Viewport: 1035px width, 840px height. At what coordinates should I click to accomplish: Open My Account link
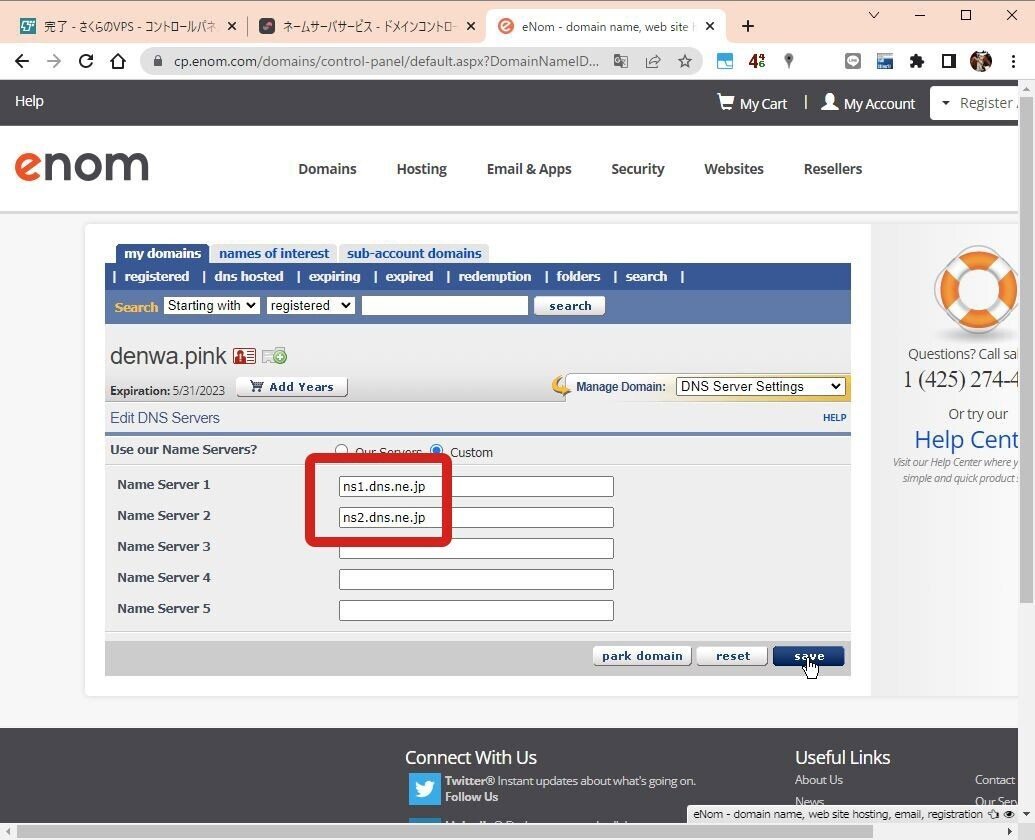click(868, 103)
